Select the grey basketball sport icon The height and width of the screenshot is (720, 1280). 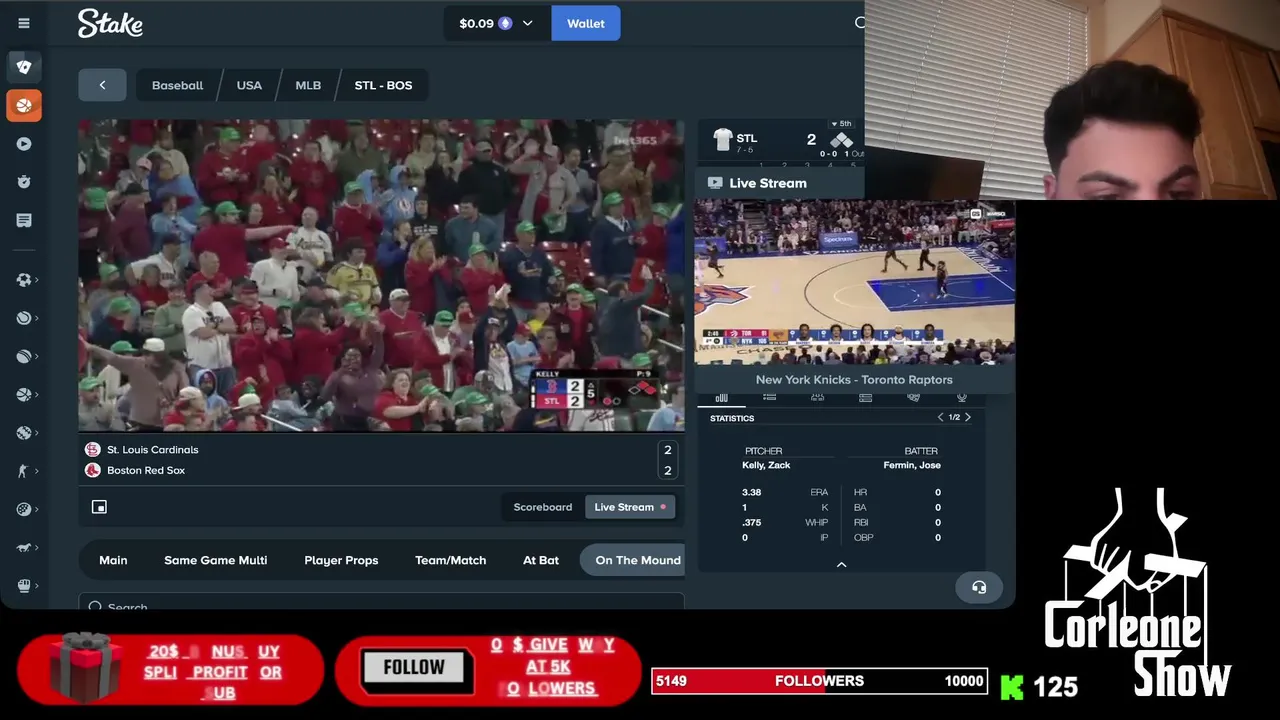(x=24, y=395)
